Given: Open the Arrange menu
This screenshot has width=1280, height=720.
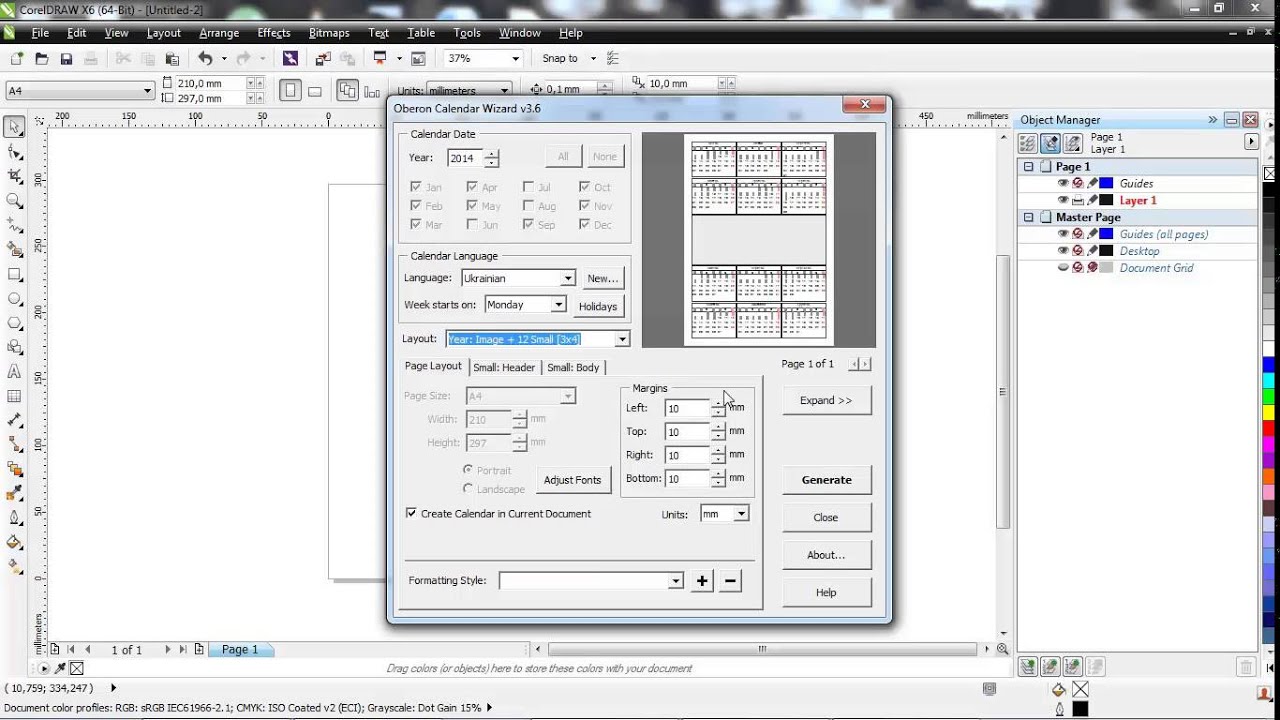Looking at the screenshot, I should (219, 33).
